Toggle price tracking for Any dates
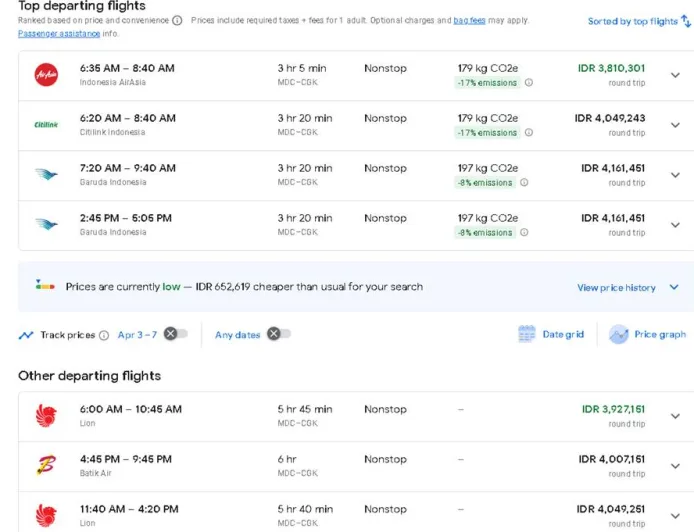 click(x=278, y=334)
